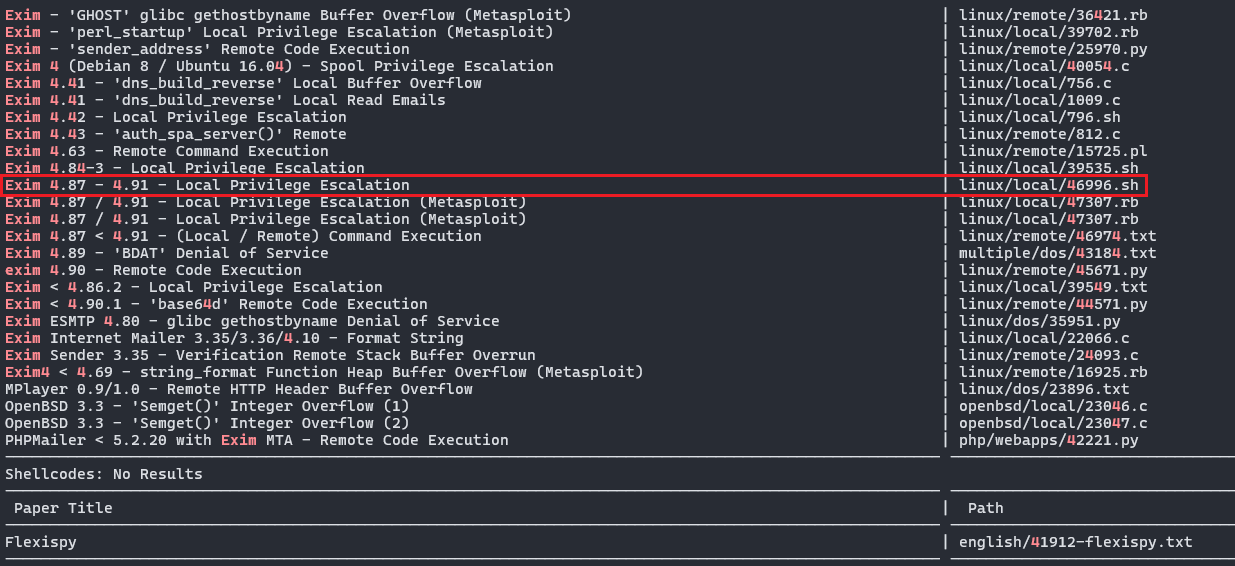Click the 'sender_address' Remote Code Execution entry
The height and width of the screenshot is (566, 1235).
click(x=207, y=49)
